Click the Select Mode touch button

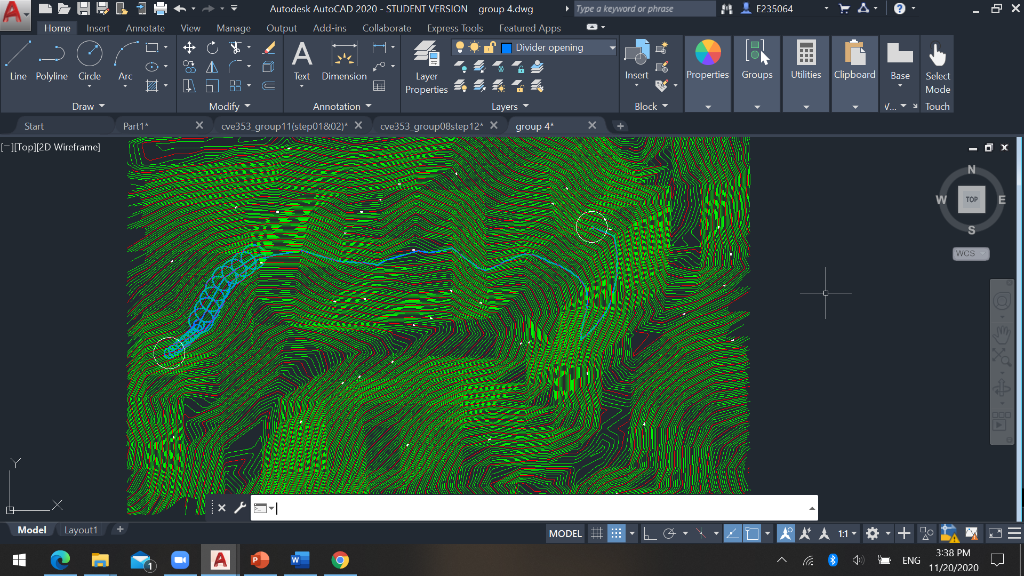tap(937, 67)
